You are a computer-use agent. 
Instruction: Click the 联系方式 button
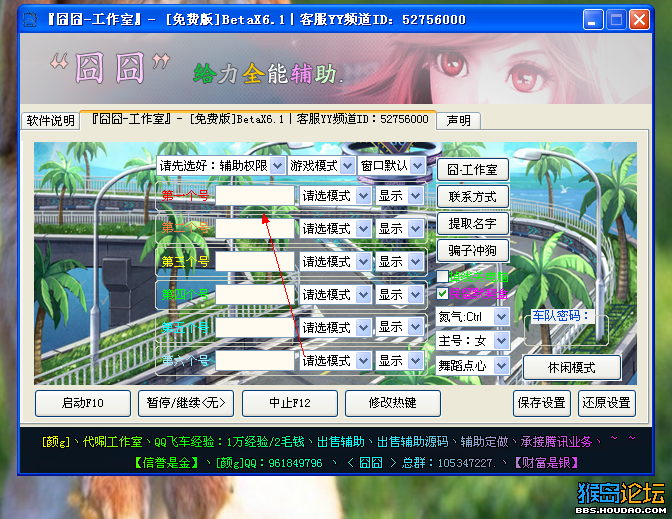pyautogui.click(x=473, y=197)
